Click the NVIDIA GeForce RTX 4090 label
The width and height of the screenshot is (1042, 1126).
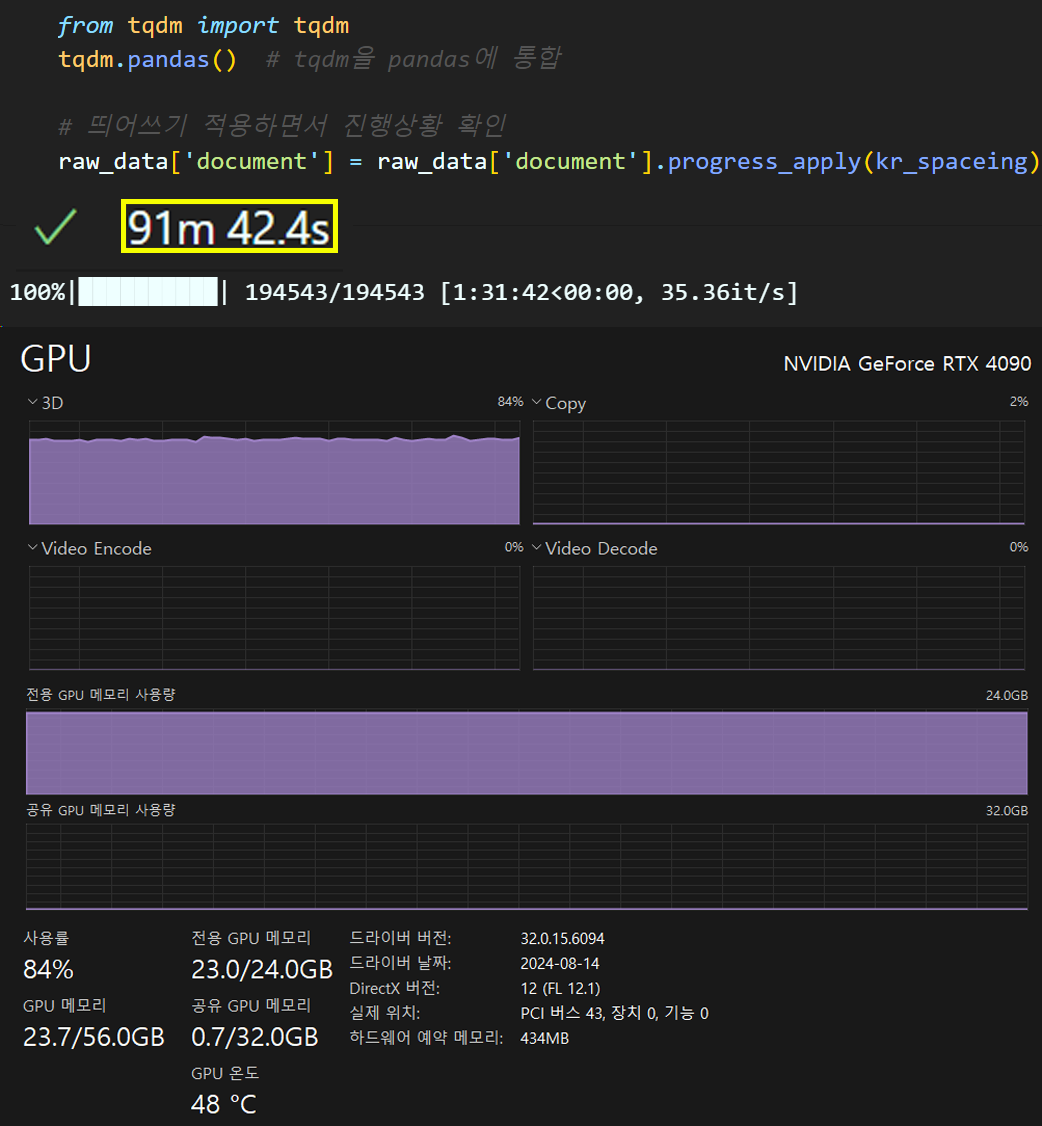coord(908,363)
